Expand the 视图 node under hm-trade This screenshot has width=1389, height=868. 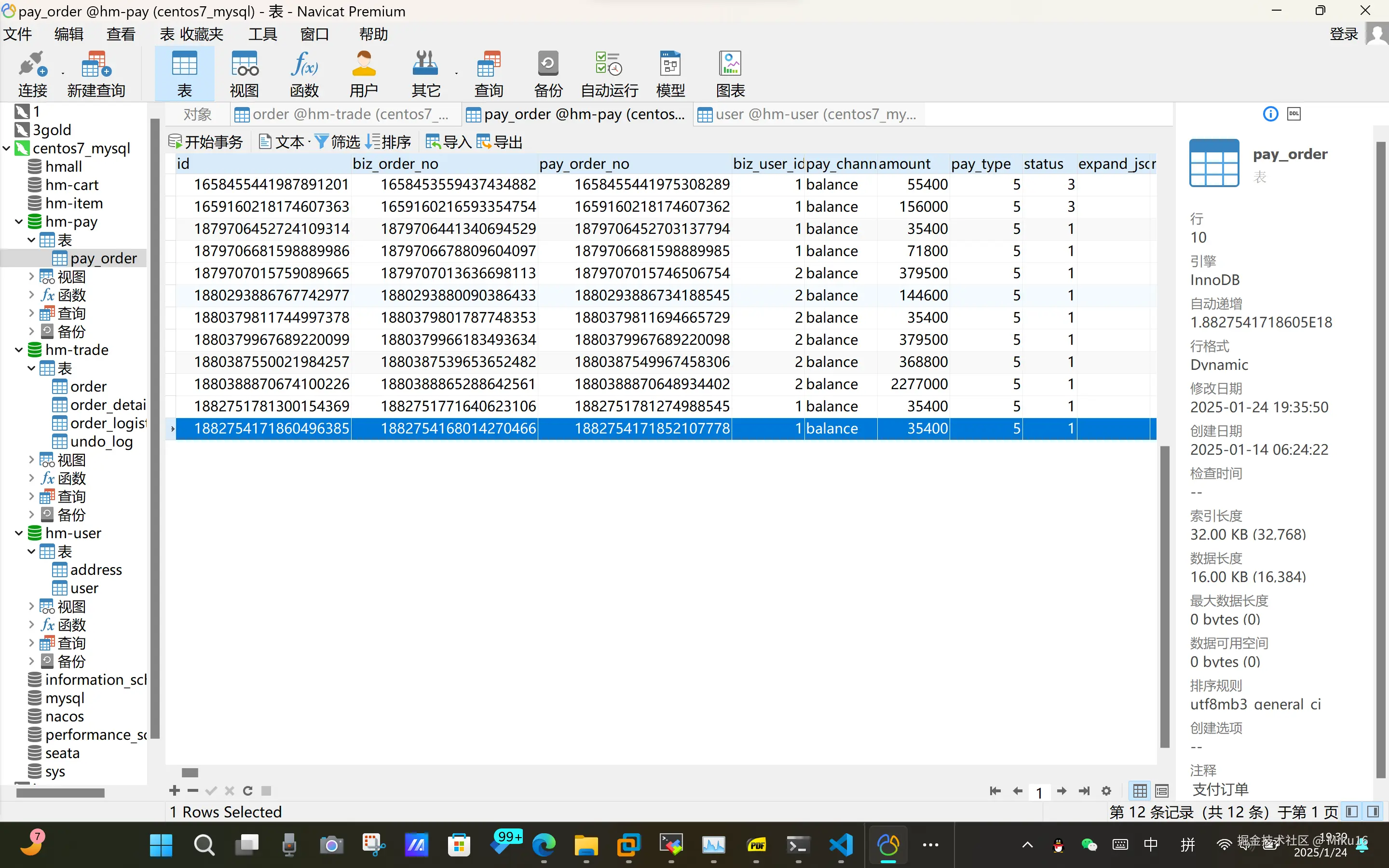click(31, 459)
